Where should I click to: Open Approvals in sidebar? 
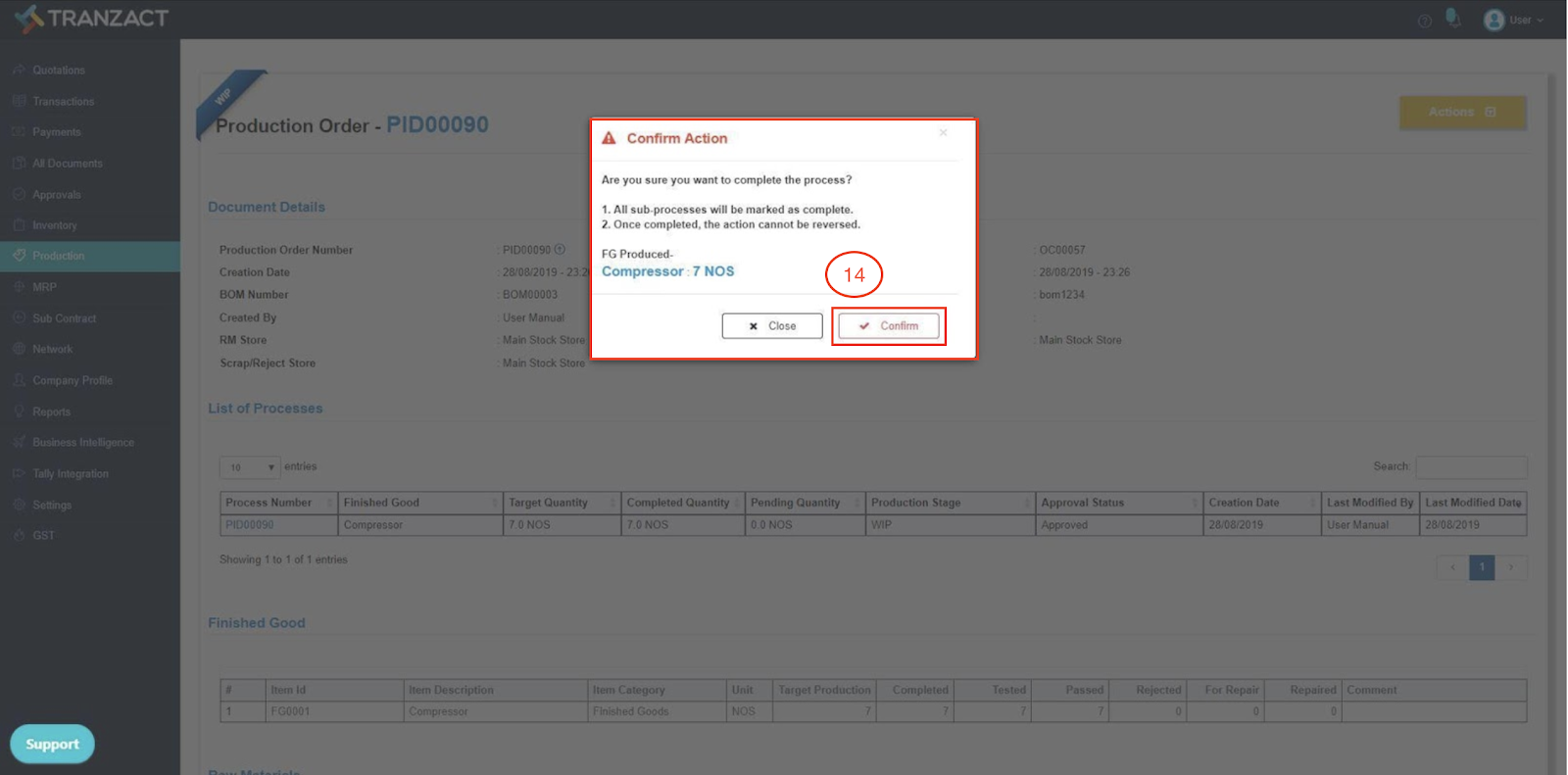coord(57,195)
